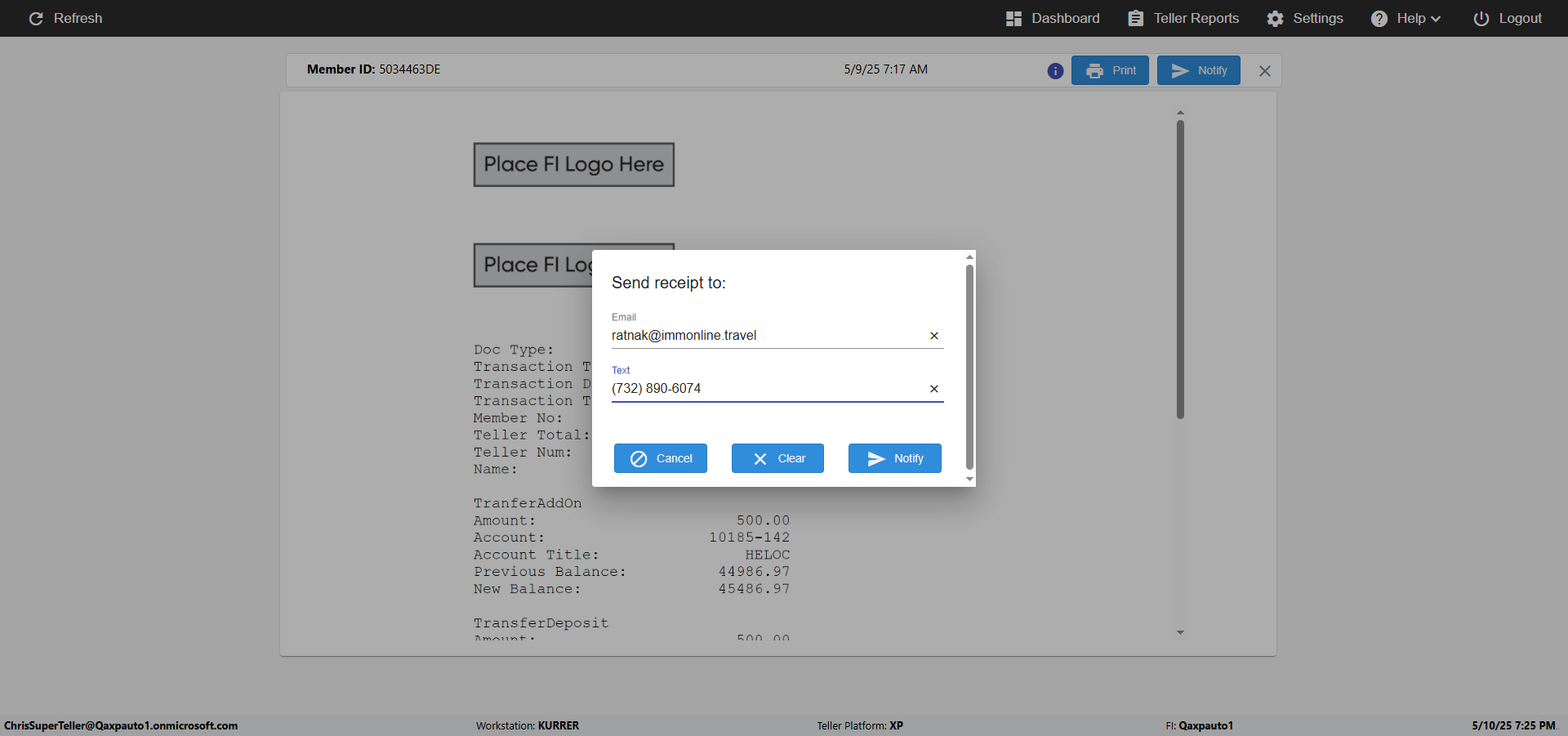Click the Refresh icon in top bar

point(36,18)
